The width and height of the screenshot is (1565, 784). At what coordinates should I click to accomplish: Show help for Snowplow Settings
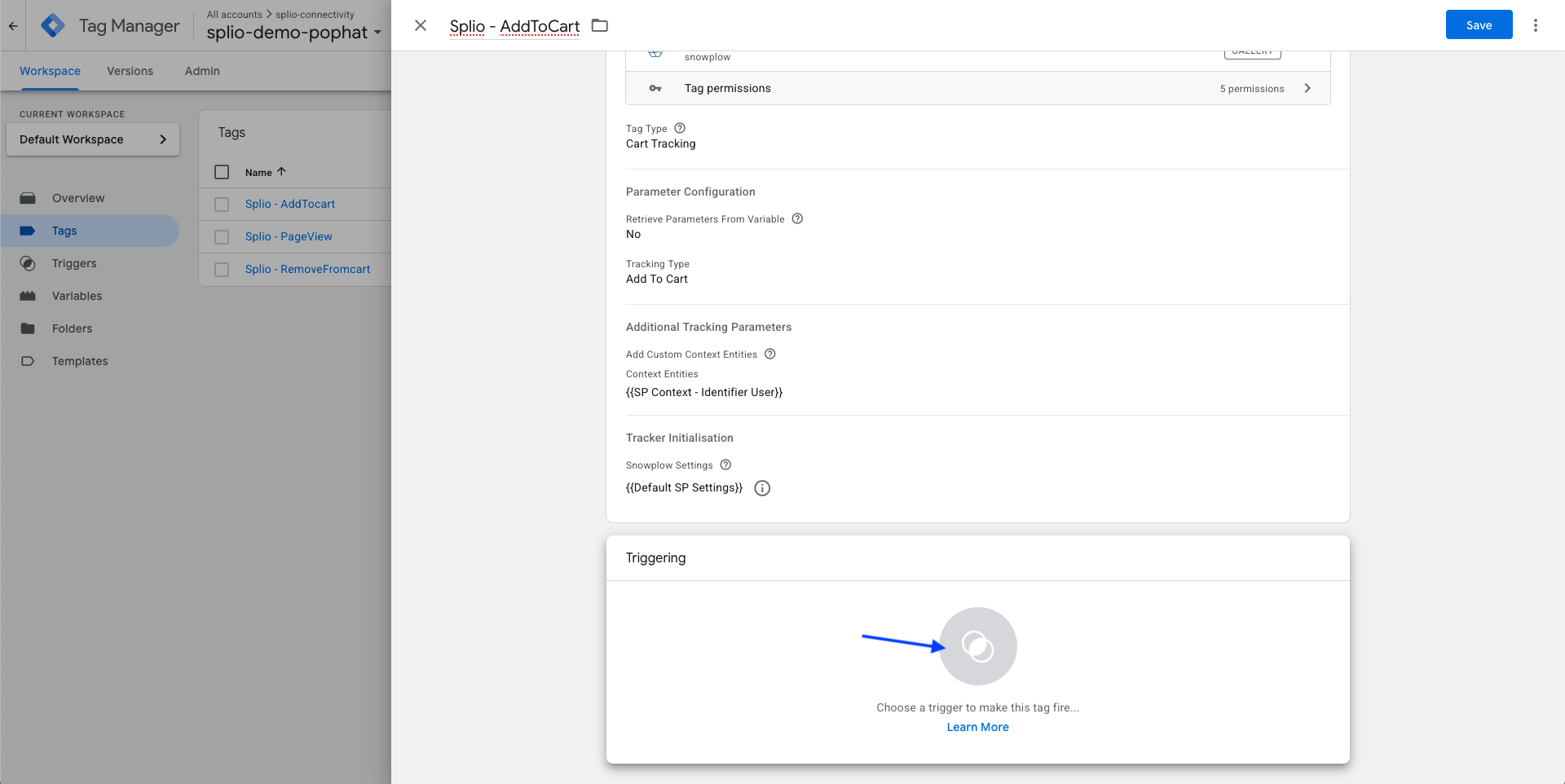725,465
